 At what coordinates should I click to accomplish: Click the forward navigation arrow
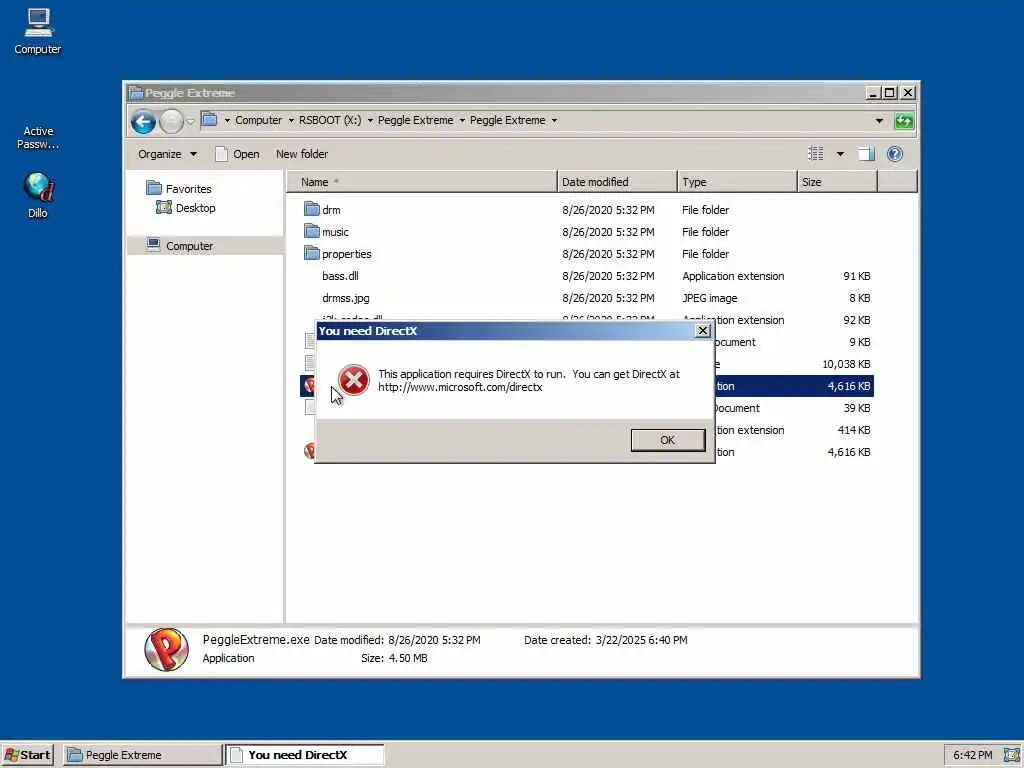171,121
